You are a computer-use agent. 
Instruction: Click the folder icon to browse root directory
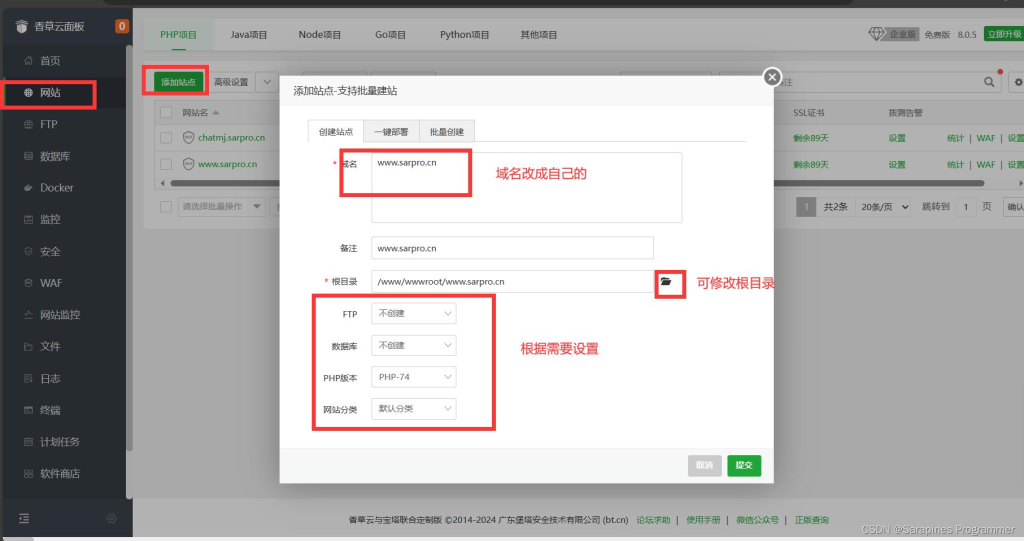[665, 282]
